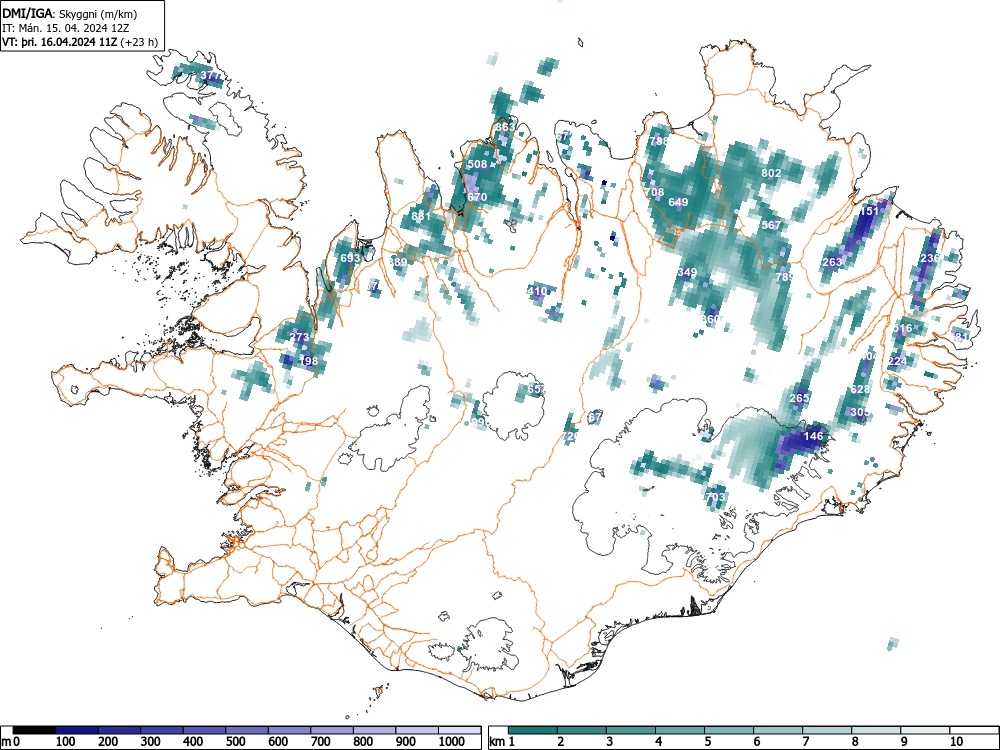
Task: Click the visibility value 224
Action: pyautogui.click(x=897, y=362)
